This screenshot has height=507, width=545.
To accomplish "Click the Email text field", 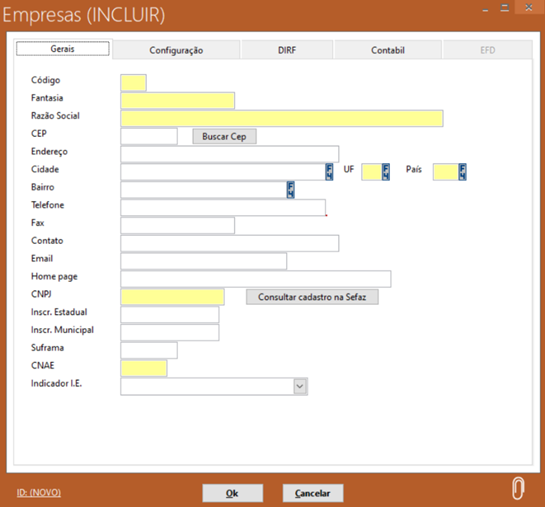I will click(x=204, y=261).
